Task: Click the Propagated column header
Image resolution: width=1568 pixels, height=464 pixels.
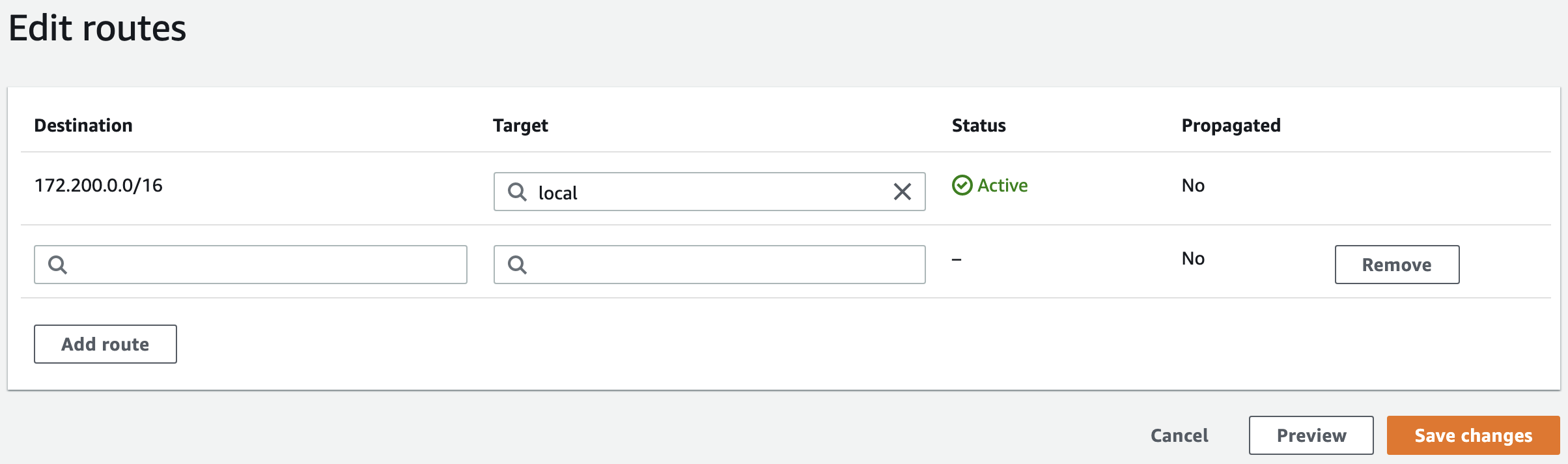Action: tap(1230, 125)
